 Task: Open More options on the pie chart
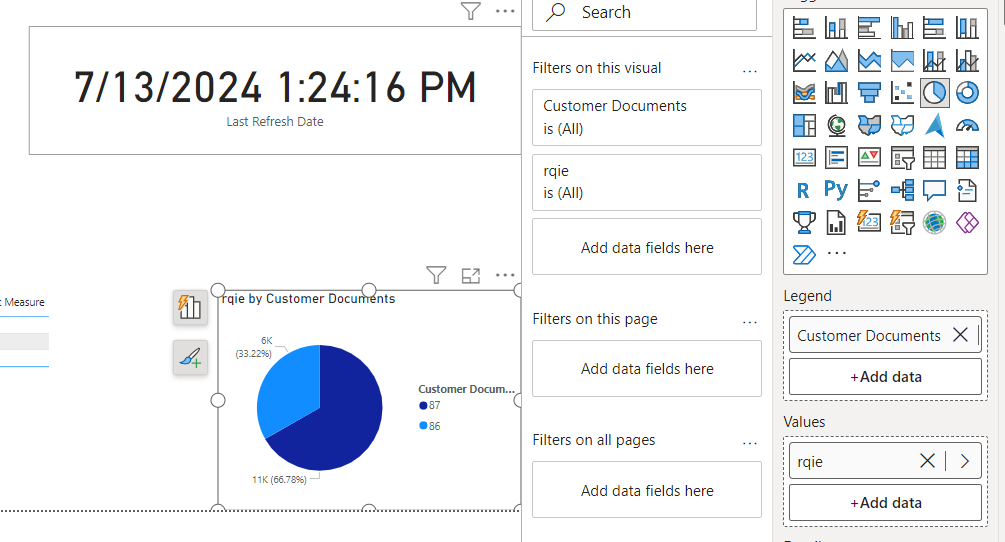(x=505, y=275)
